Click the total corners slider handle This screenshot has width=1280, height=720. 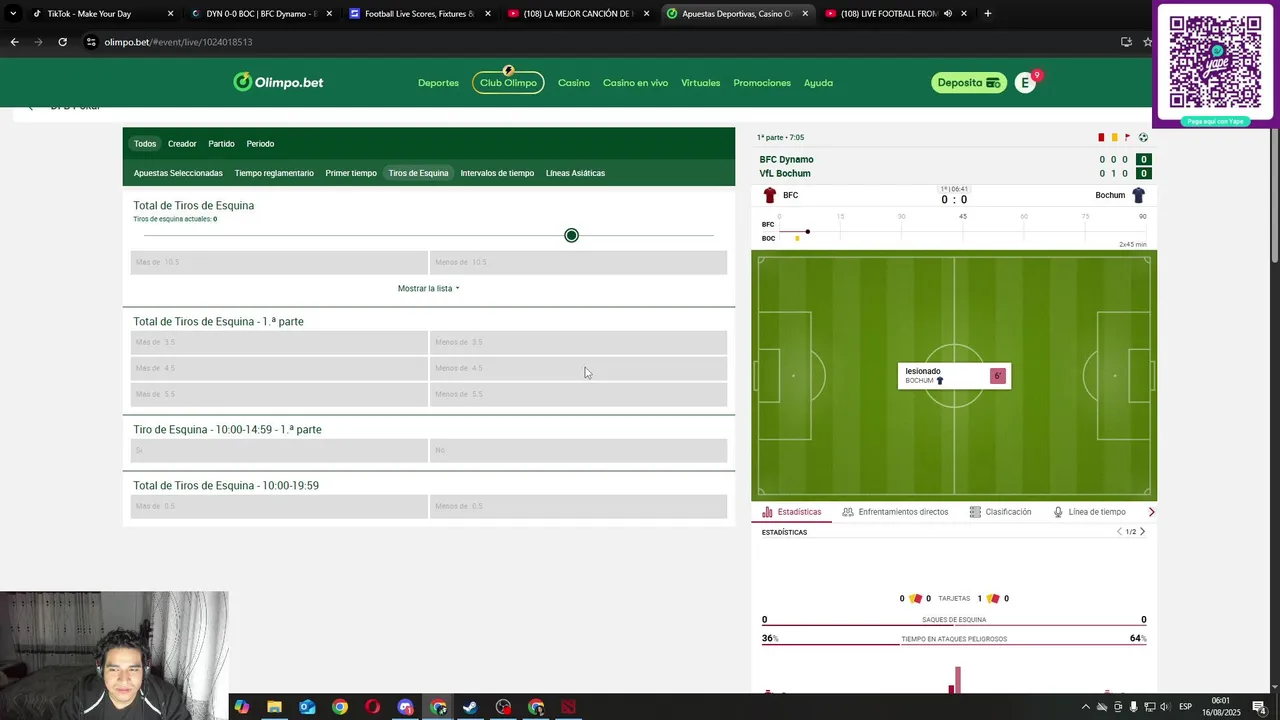pos(571,235)
